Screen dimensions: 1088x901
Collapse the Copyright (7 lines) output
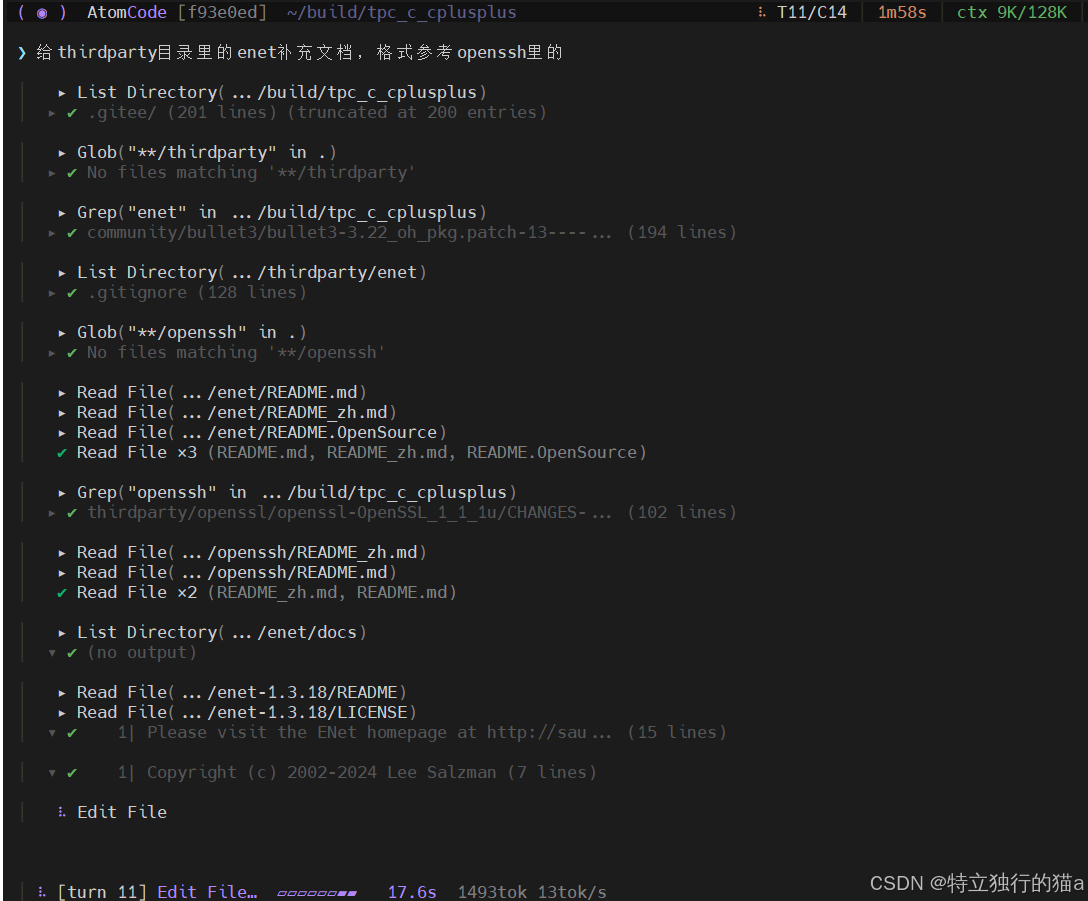tap(52, 773)
